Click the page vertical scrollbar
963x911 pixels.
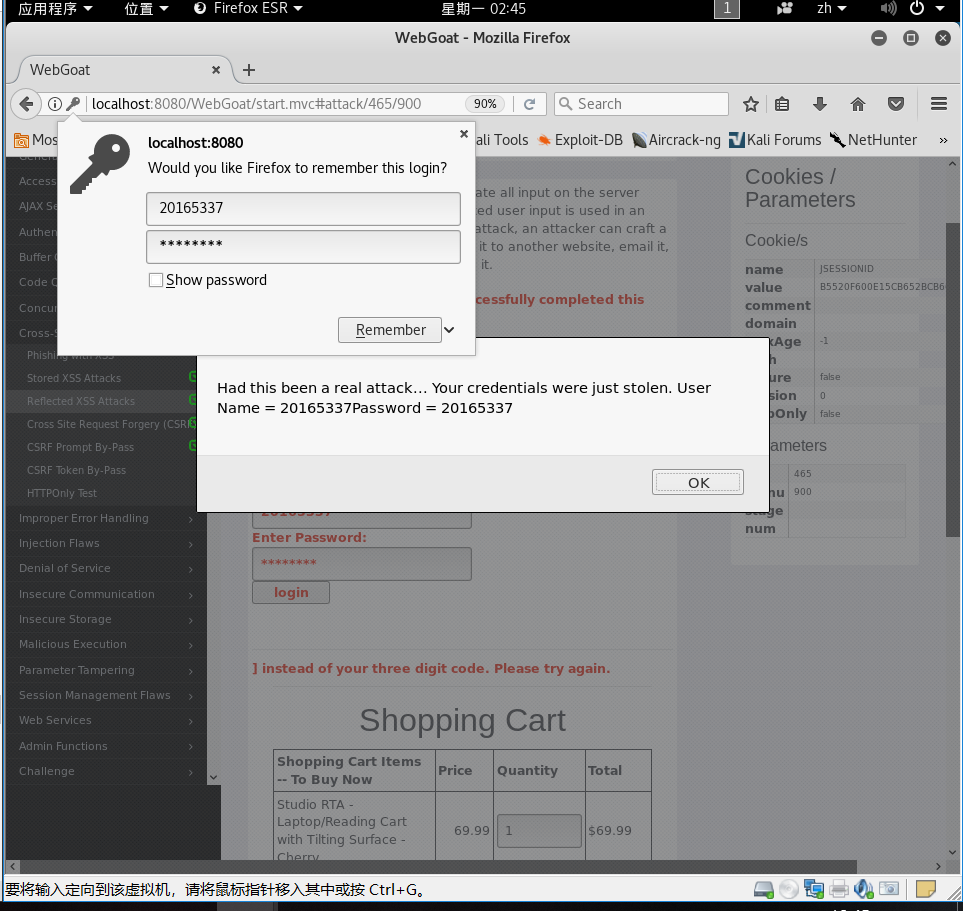point(953,380)
